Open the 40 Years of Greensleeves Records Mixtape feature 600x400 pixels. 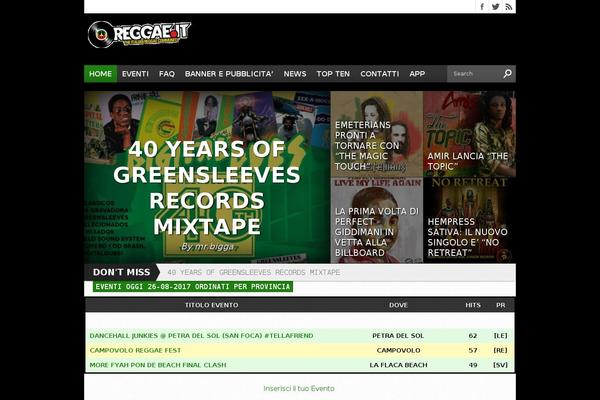click(x=207, y=177)
